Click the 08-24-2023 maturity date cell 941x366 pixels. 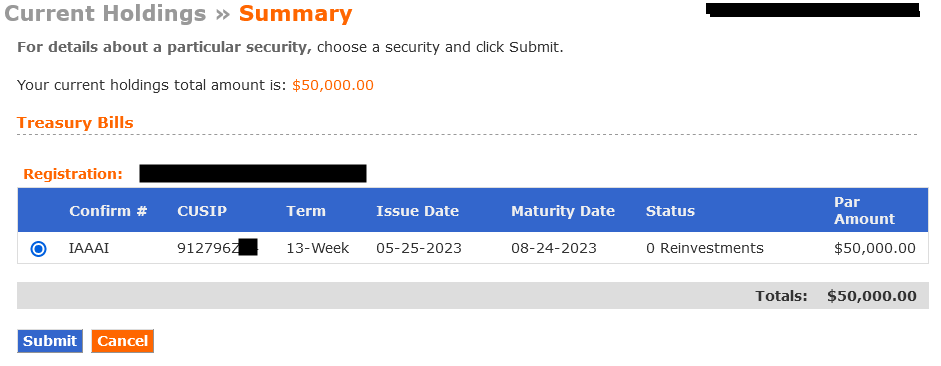[554, 248]
